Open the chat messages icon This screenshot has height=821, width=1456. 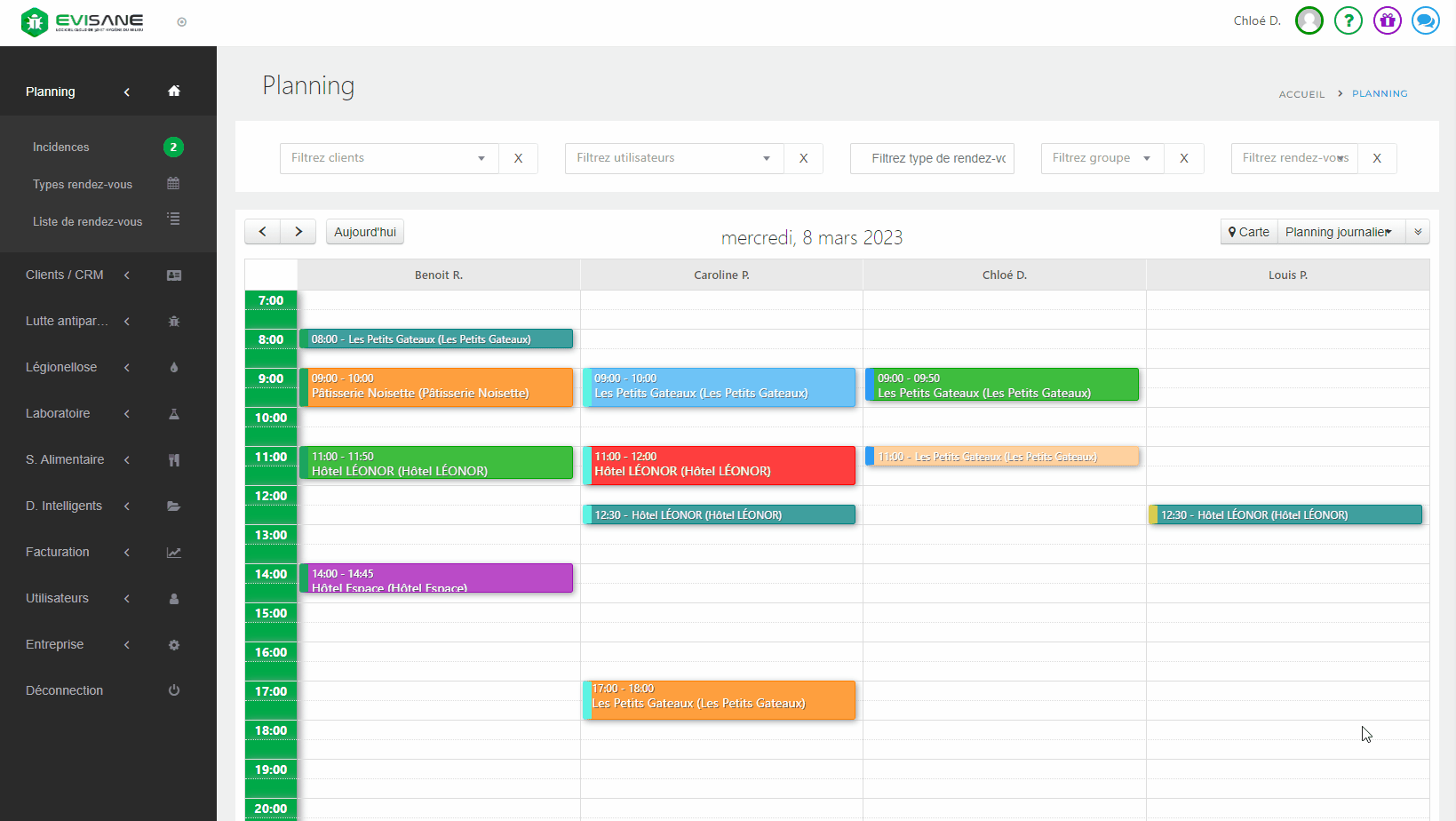coord(1425,20)
